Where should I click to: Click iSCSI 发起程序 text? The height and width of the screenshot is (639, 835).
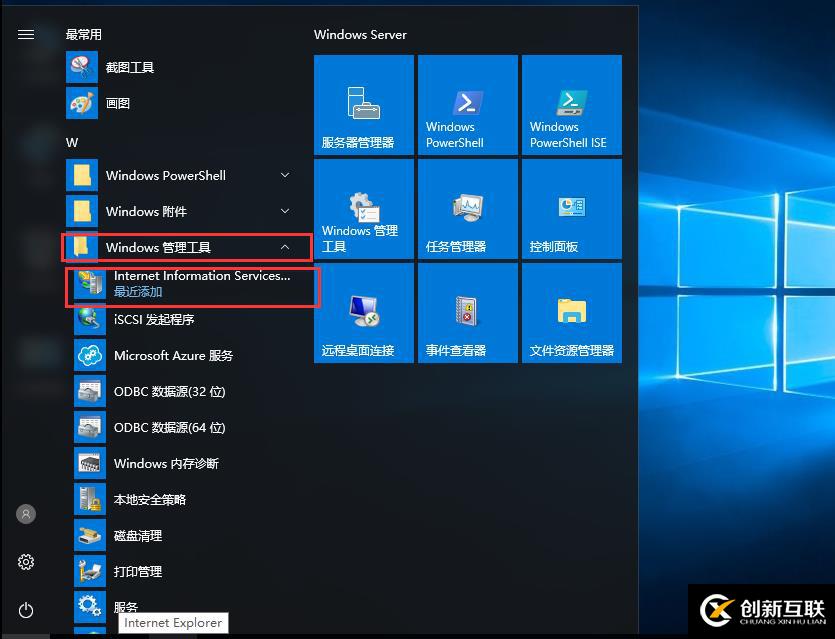(154, 320)
